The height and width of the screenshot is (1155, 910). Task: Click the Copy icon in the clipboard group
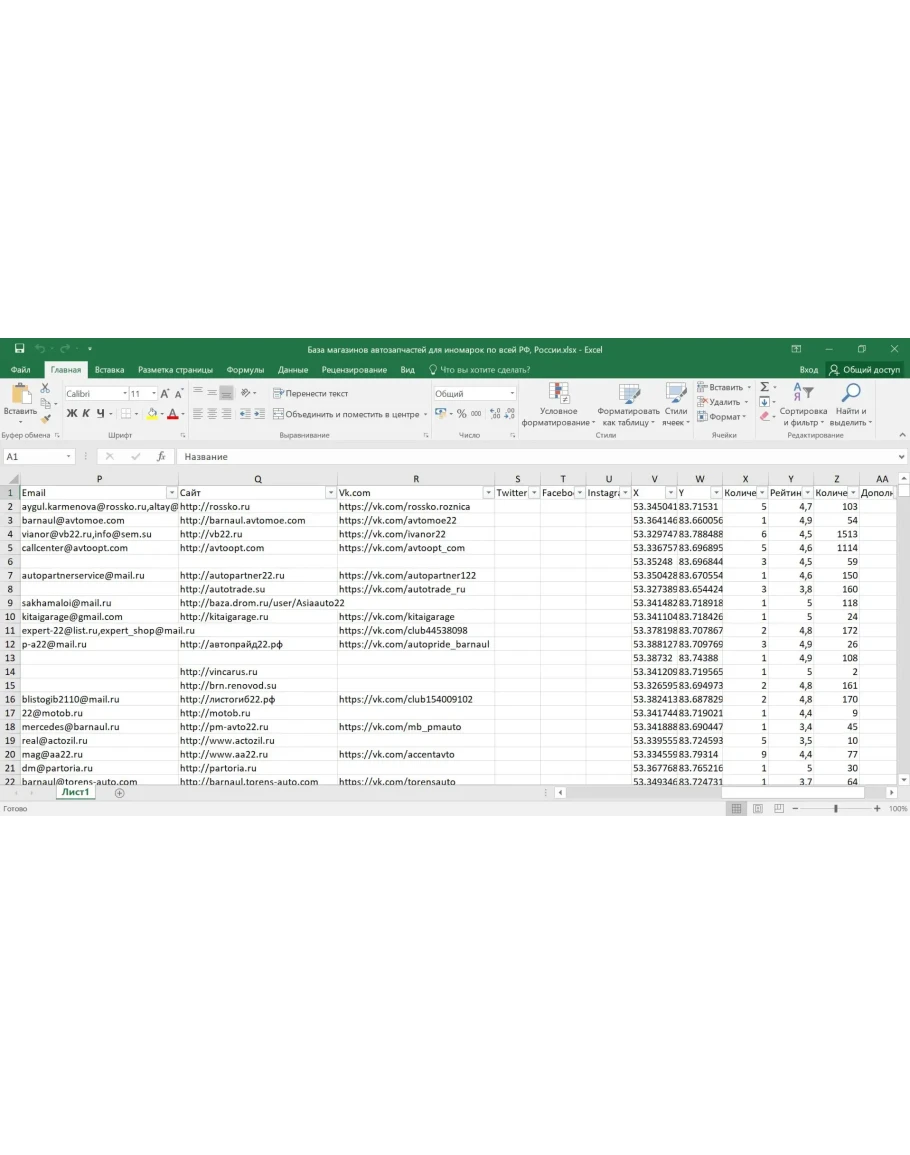[46, 403]
